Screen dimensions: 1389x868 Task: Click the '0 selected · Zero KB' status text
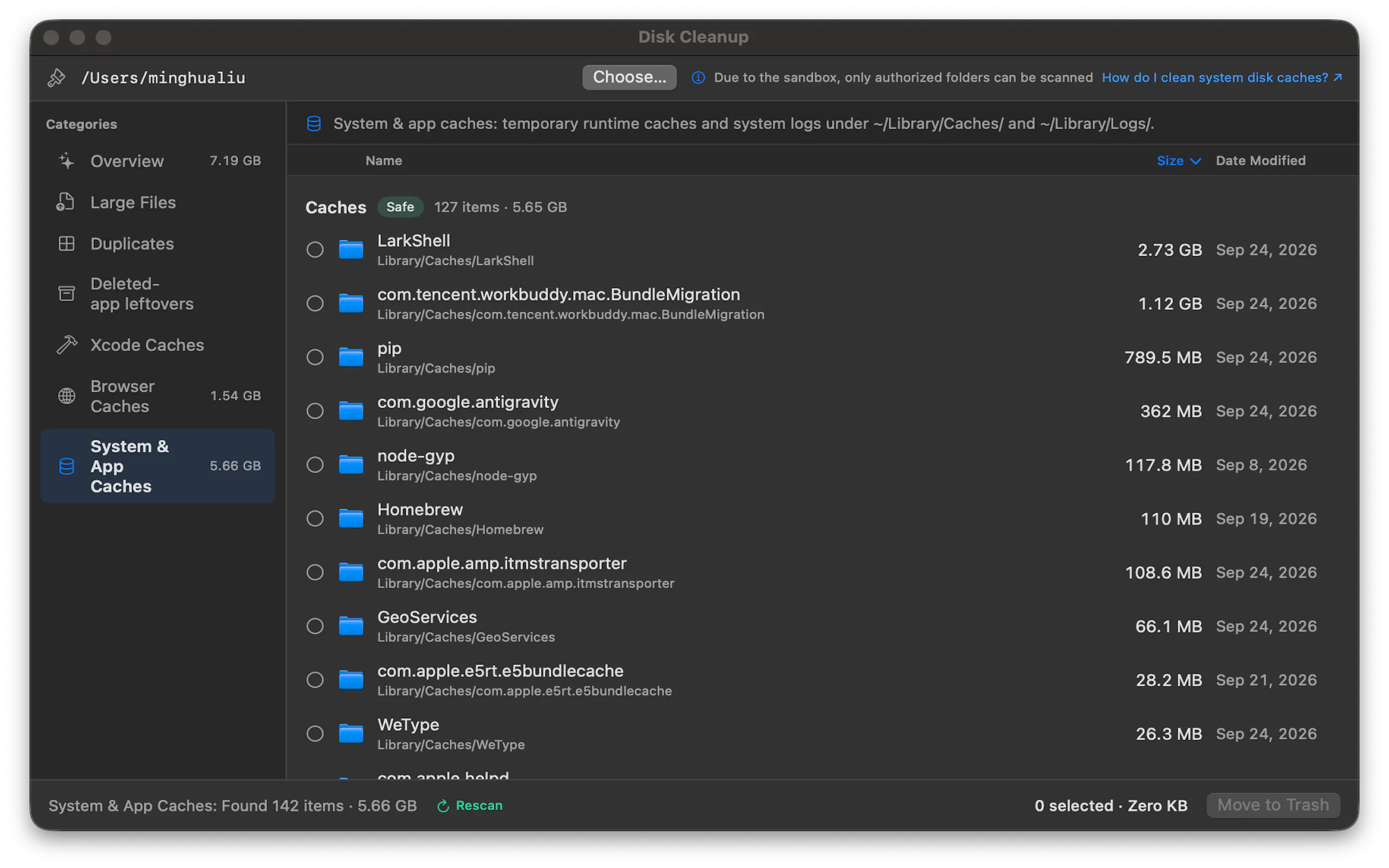tap(1111, 806)
